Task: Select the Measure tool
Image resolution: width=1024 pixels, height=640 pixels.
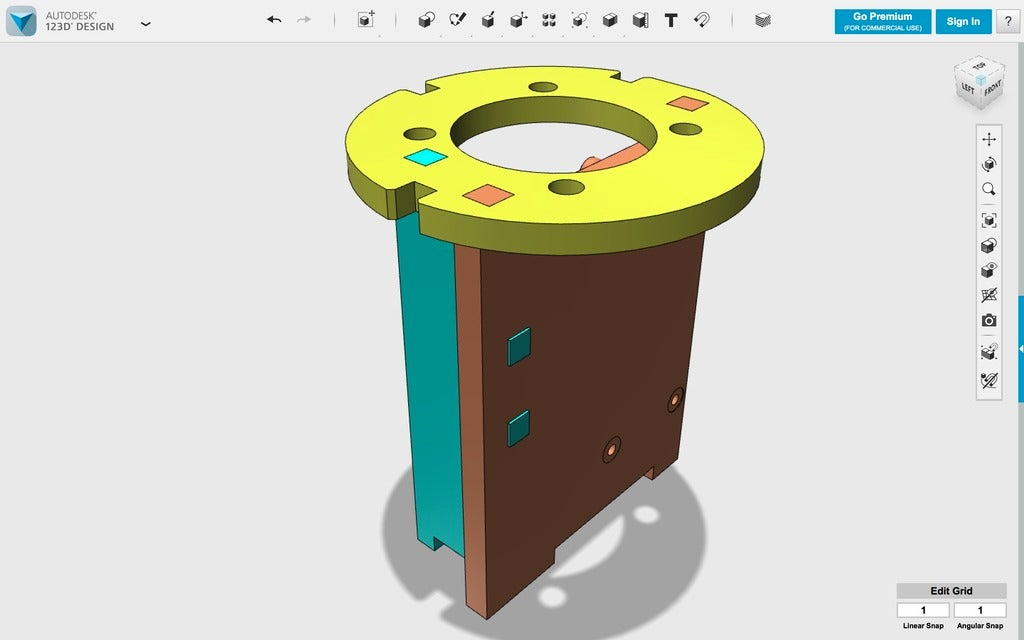Action: tap(641, 20)
